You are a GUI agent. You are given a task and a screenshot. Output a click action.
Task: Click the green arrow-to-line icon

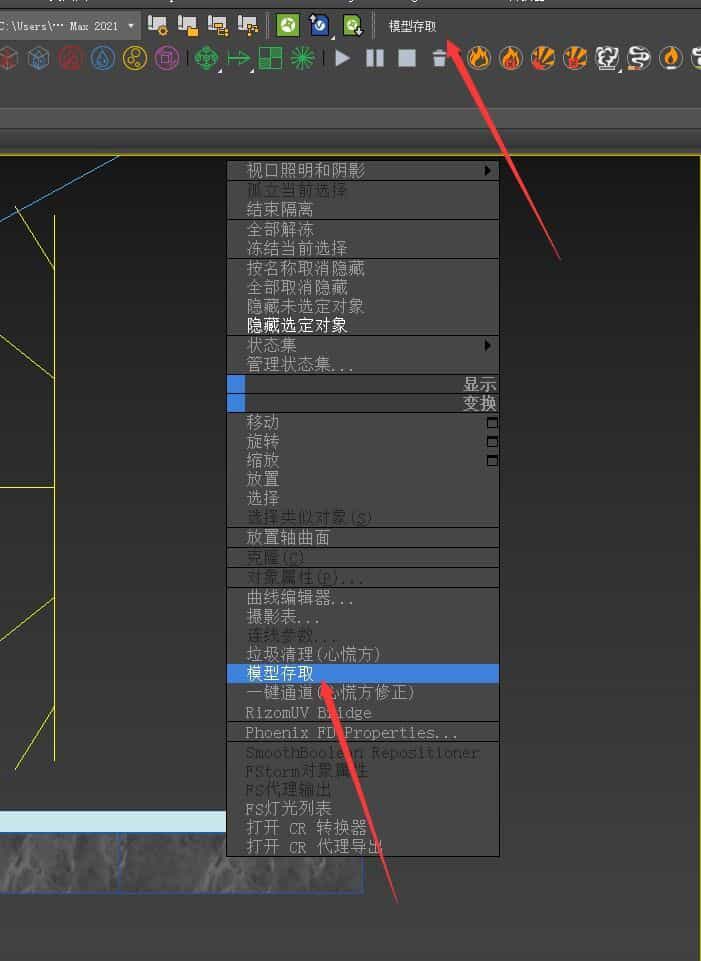tap(238, 59)
